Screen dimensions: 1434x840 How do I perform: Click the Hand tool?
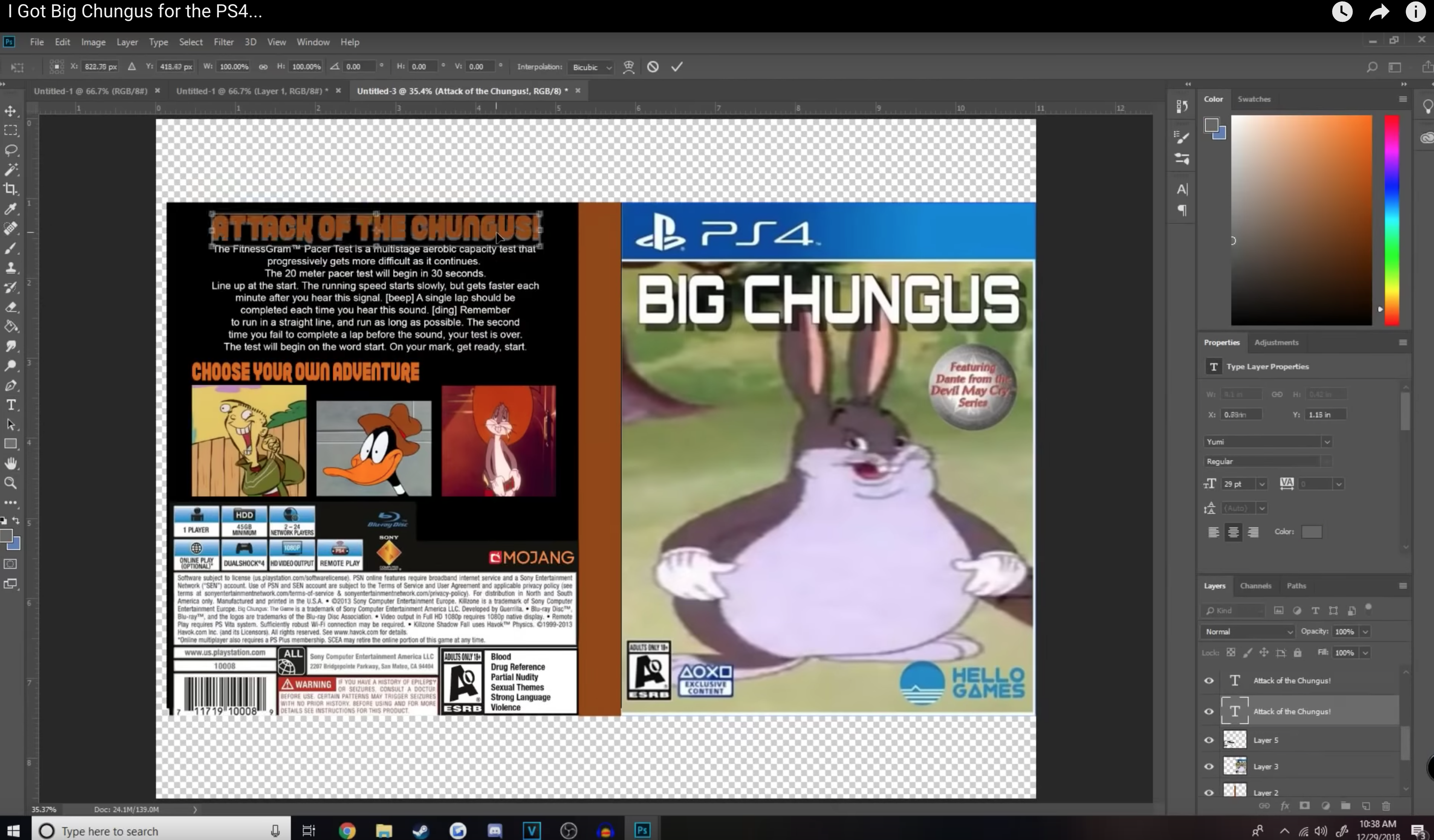[x=11, y=464]
